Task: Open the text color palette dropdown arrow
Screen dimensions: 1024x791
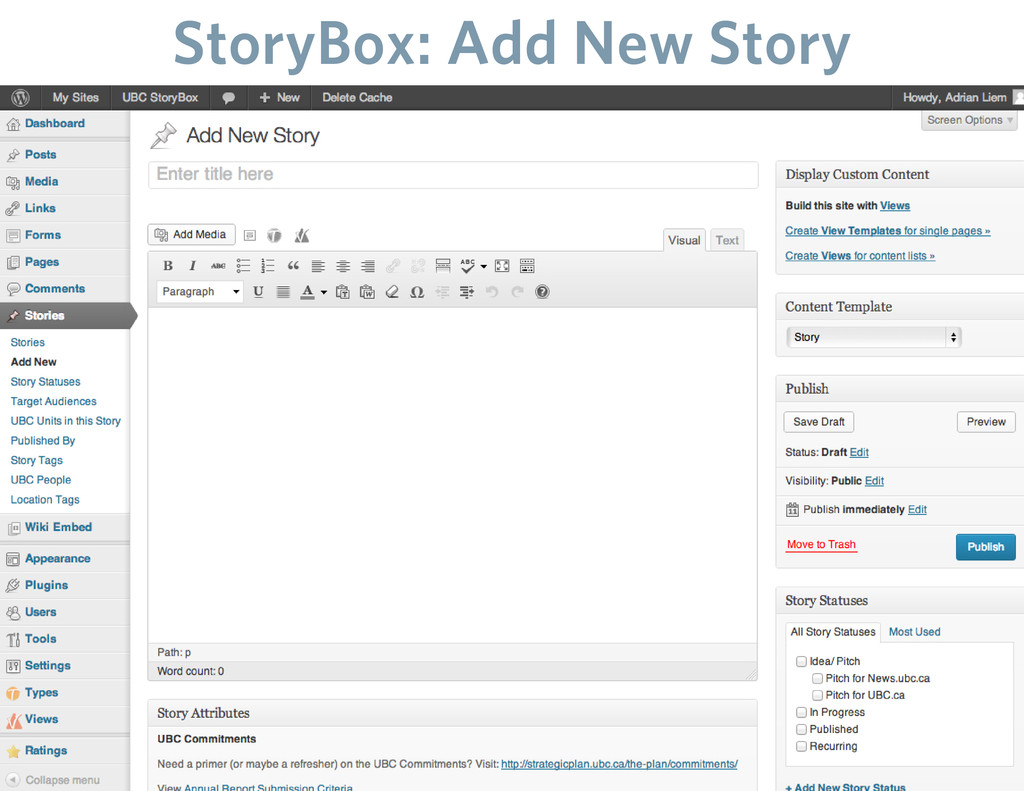Action: click(x=323, y=293)
